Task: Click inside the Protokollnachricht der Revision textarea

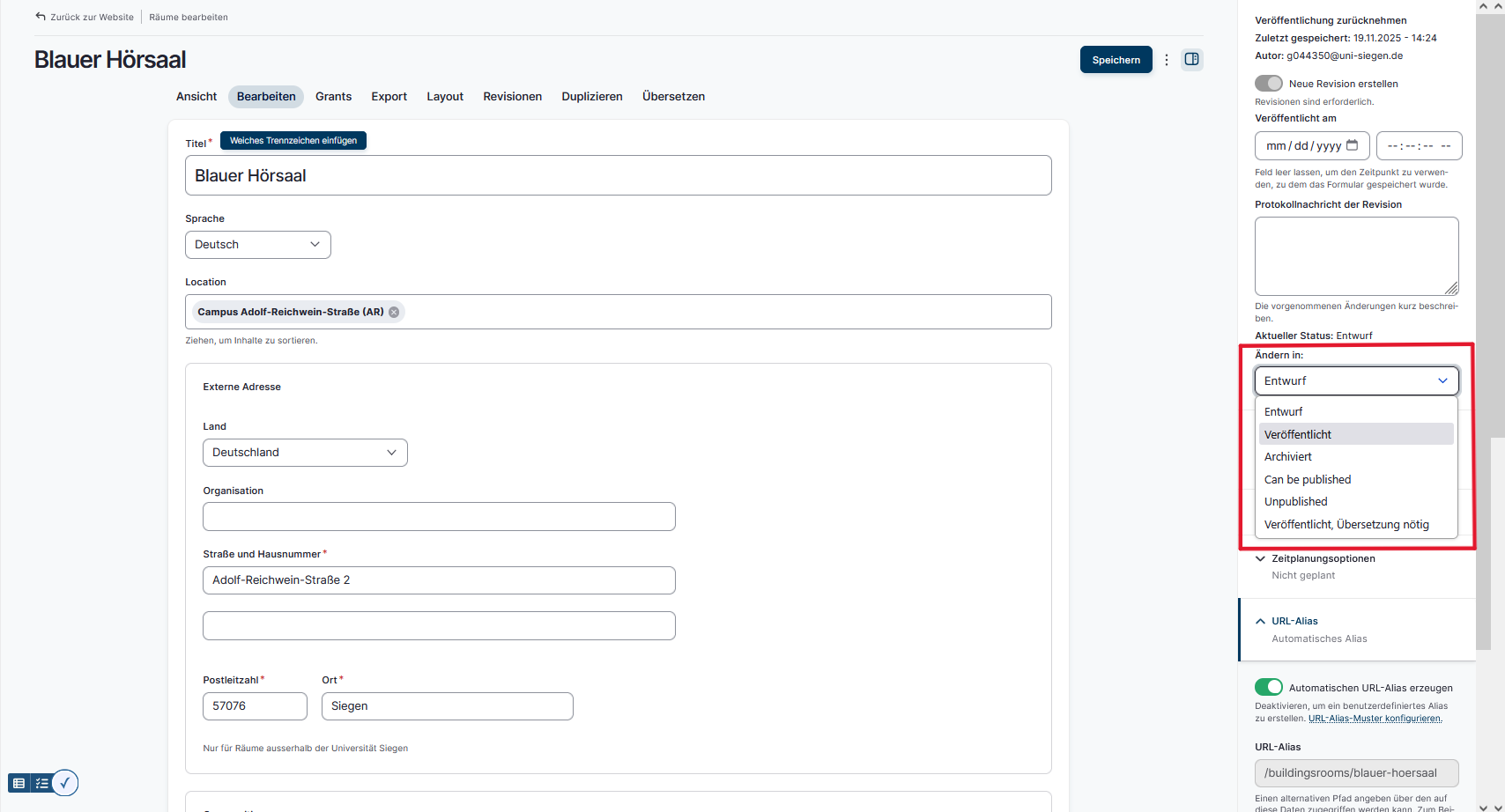Action: click(x=1356, y=255)
